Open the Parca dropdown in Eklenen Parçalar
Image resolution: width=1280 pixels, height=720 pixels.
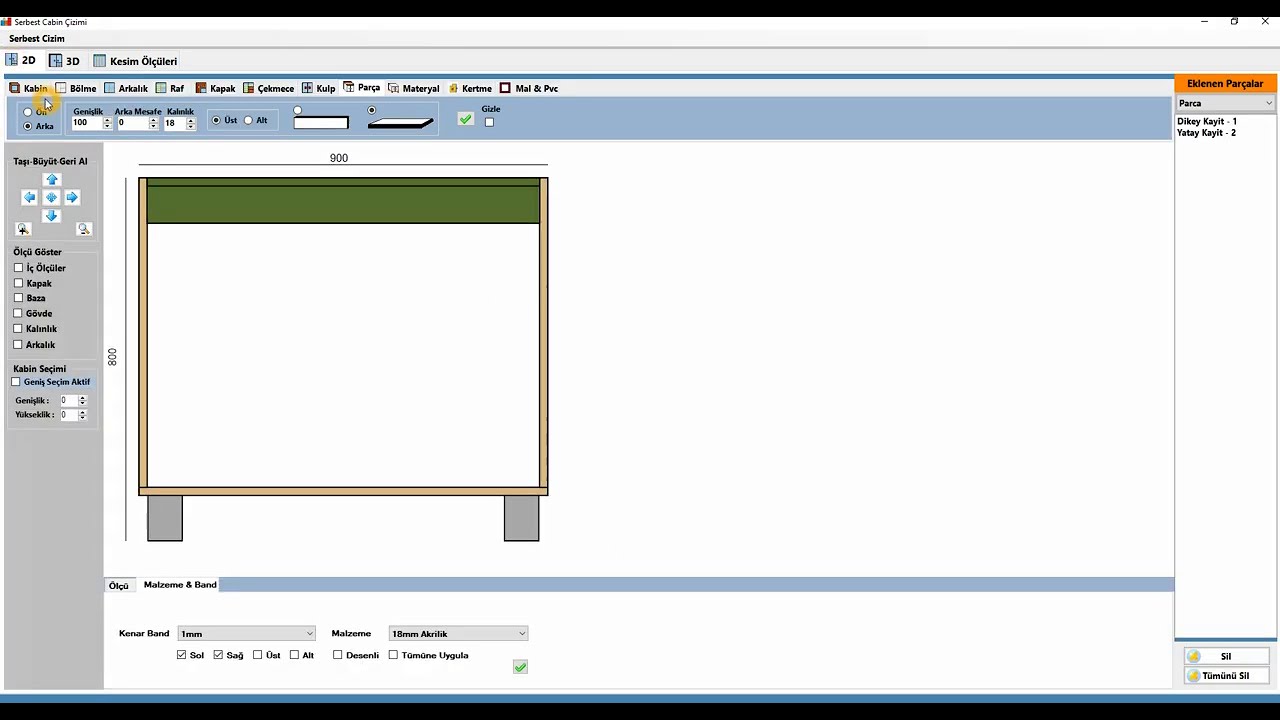click(1225, 103)
